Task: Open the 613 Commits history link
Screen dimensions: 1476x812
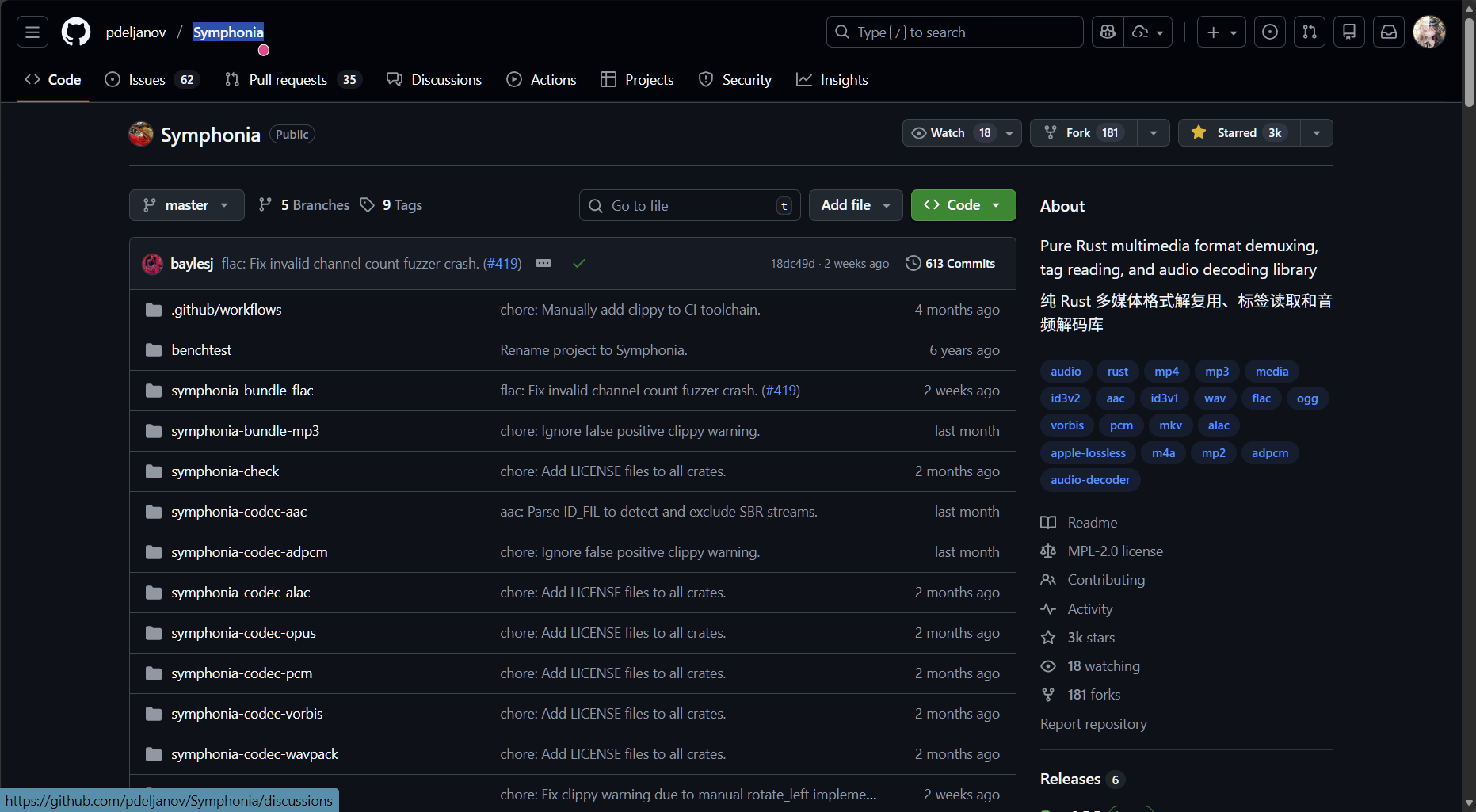Action: (x=950, y=264)
